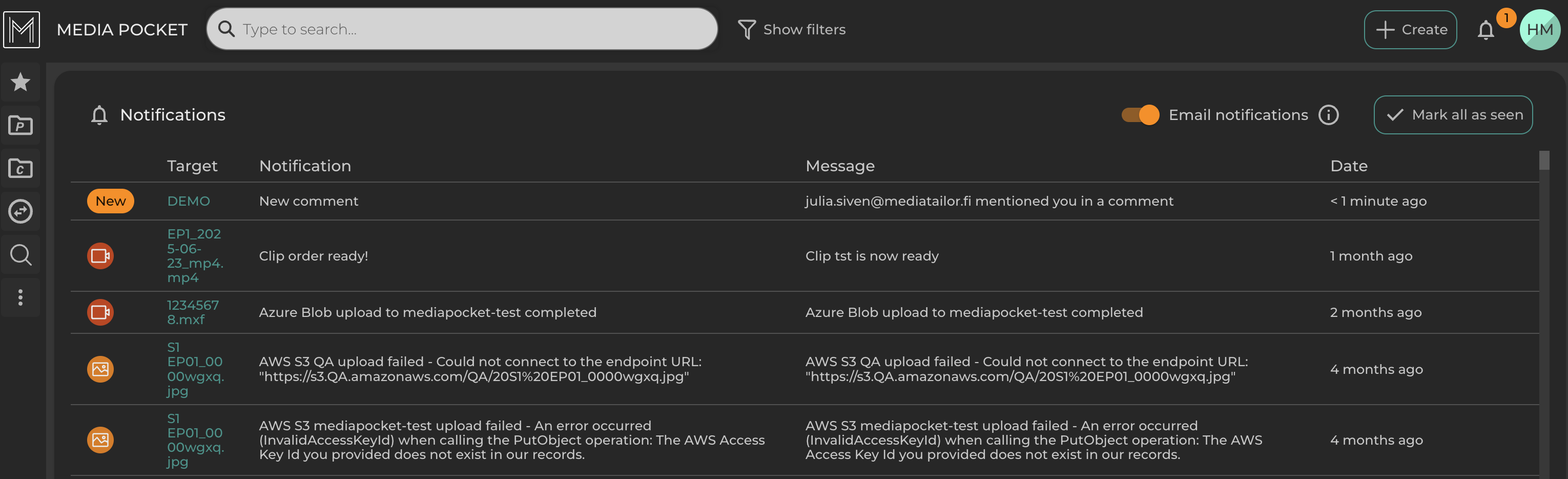Open the C folder sidebar icon
Viewport: 1568px width, 479px height.
20,168
